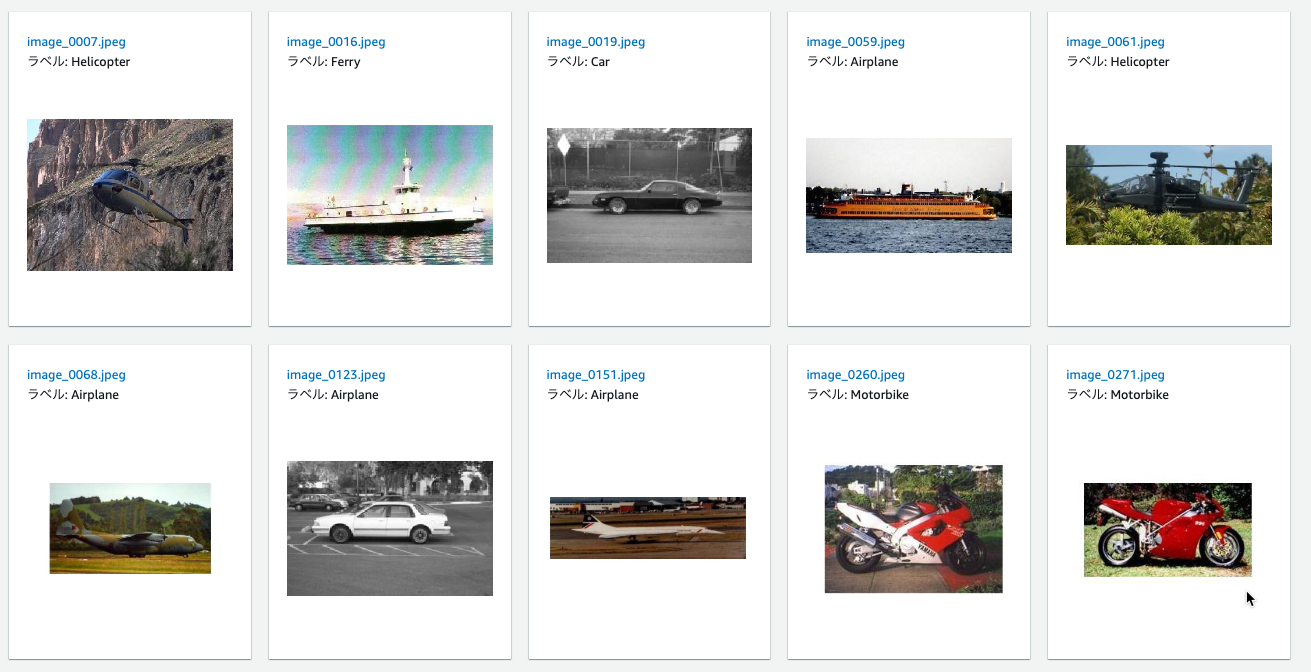Select the dark military helicopter thumbnail
Viewport: 1311px width, 672px height.
pos(1169,195)
